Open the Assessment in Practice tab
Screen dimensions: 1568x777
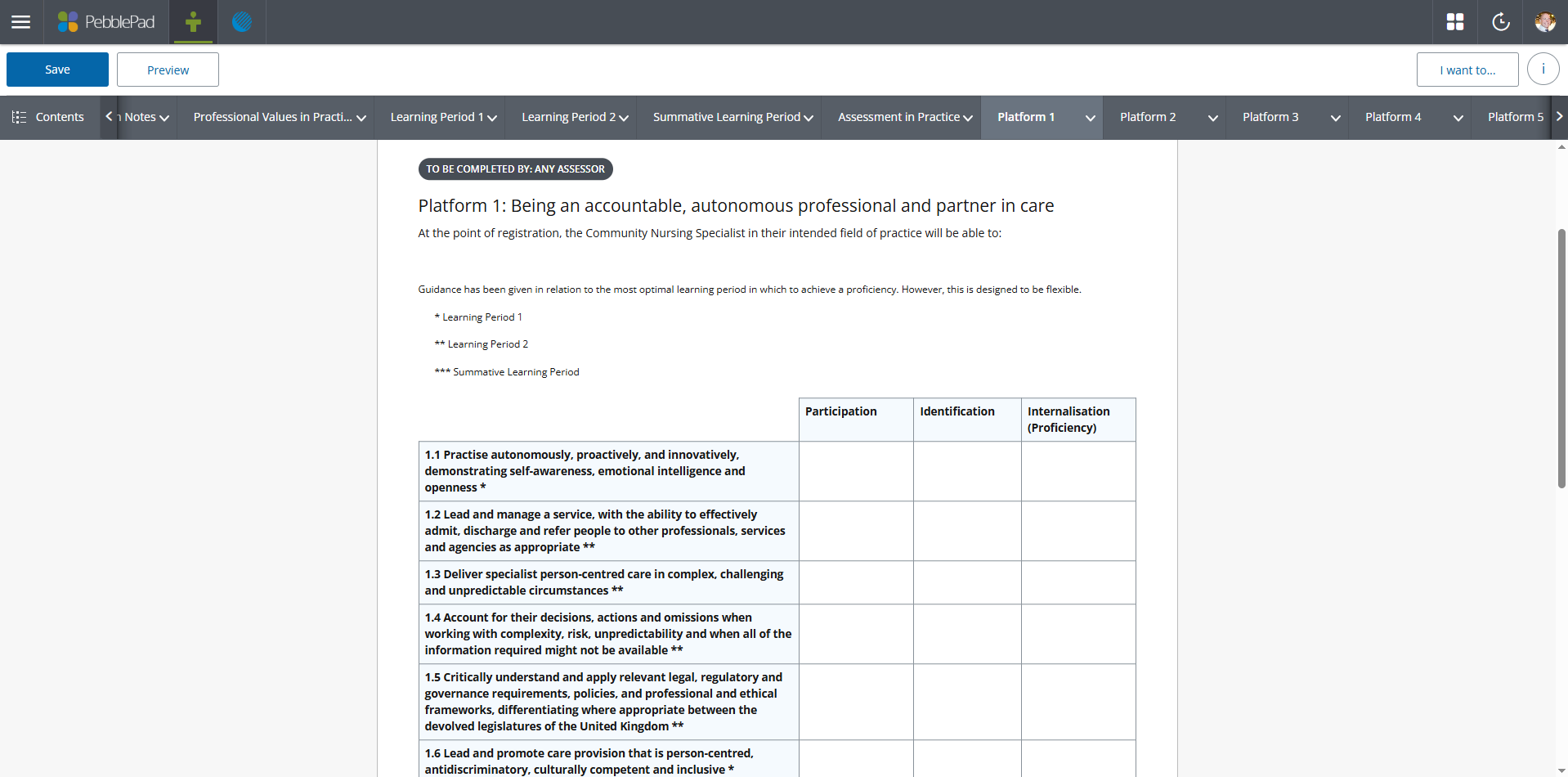coord(898,117)
